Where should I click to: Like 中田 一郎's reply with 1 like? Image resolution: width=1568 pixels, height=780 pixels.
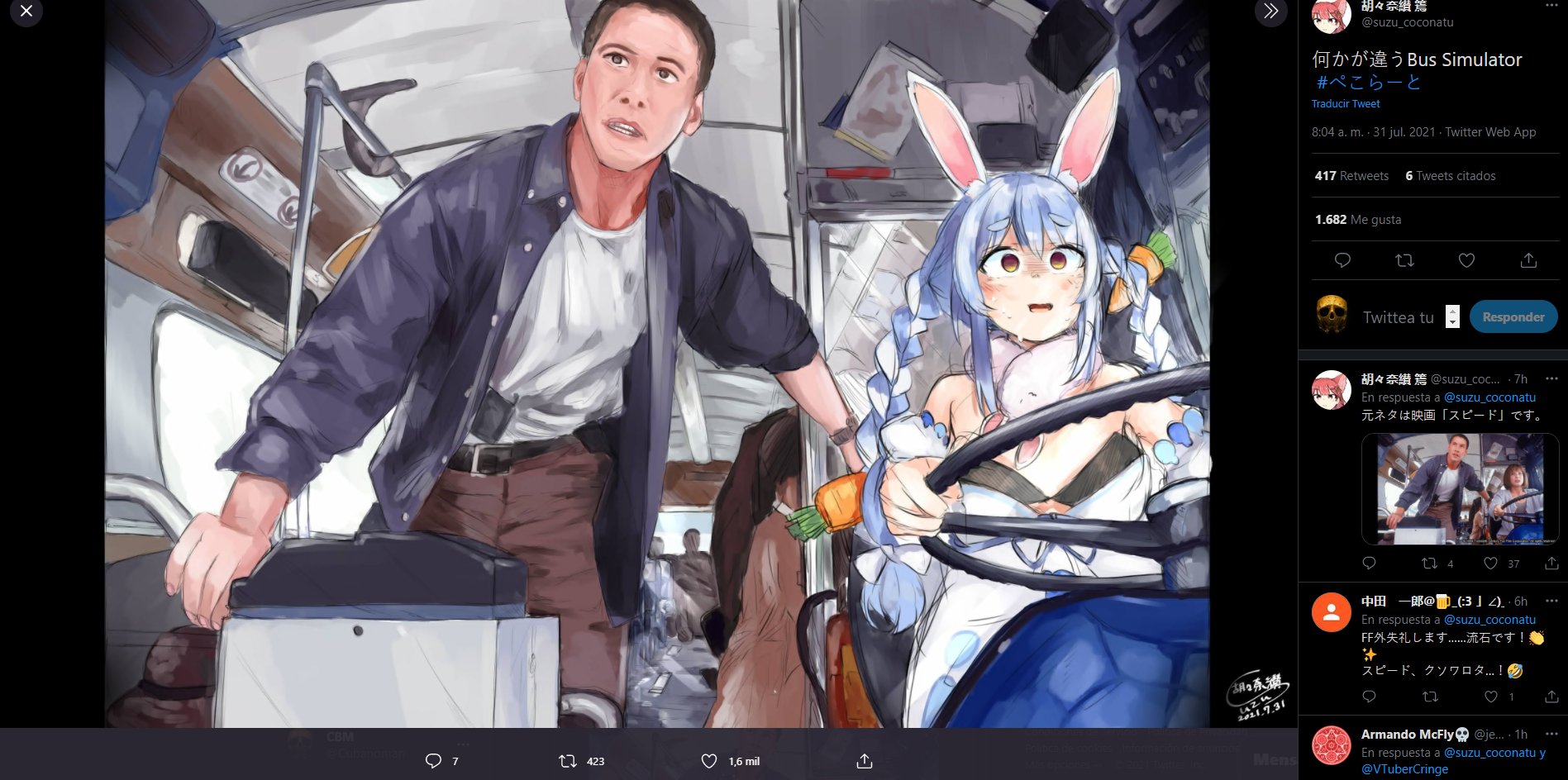(1490, 697)
